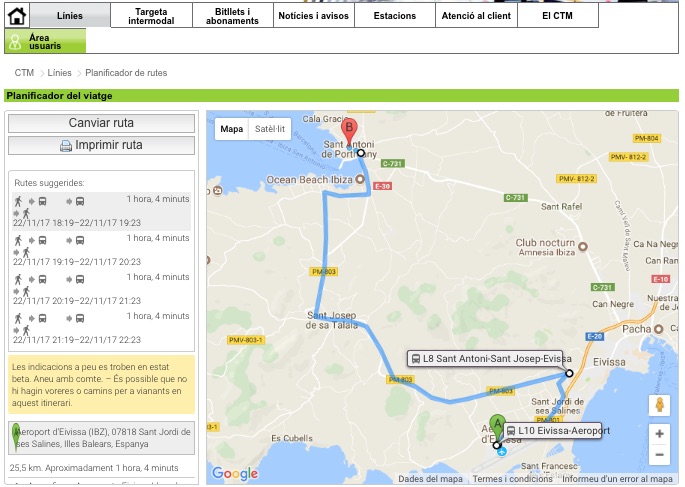Click the Ocean Beach Ibiza place marker
This screenshot has width=685, height=487.
tap(360, 179)
